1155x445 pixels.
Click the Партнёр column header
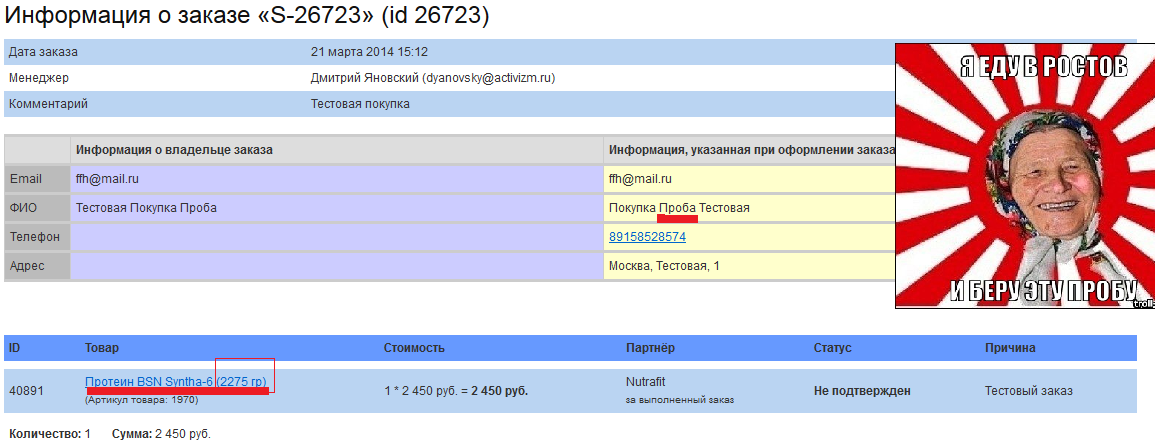(650, 348)
